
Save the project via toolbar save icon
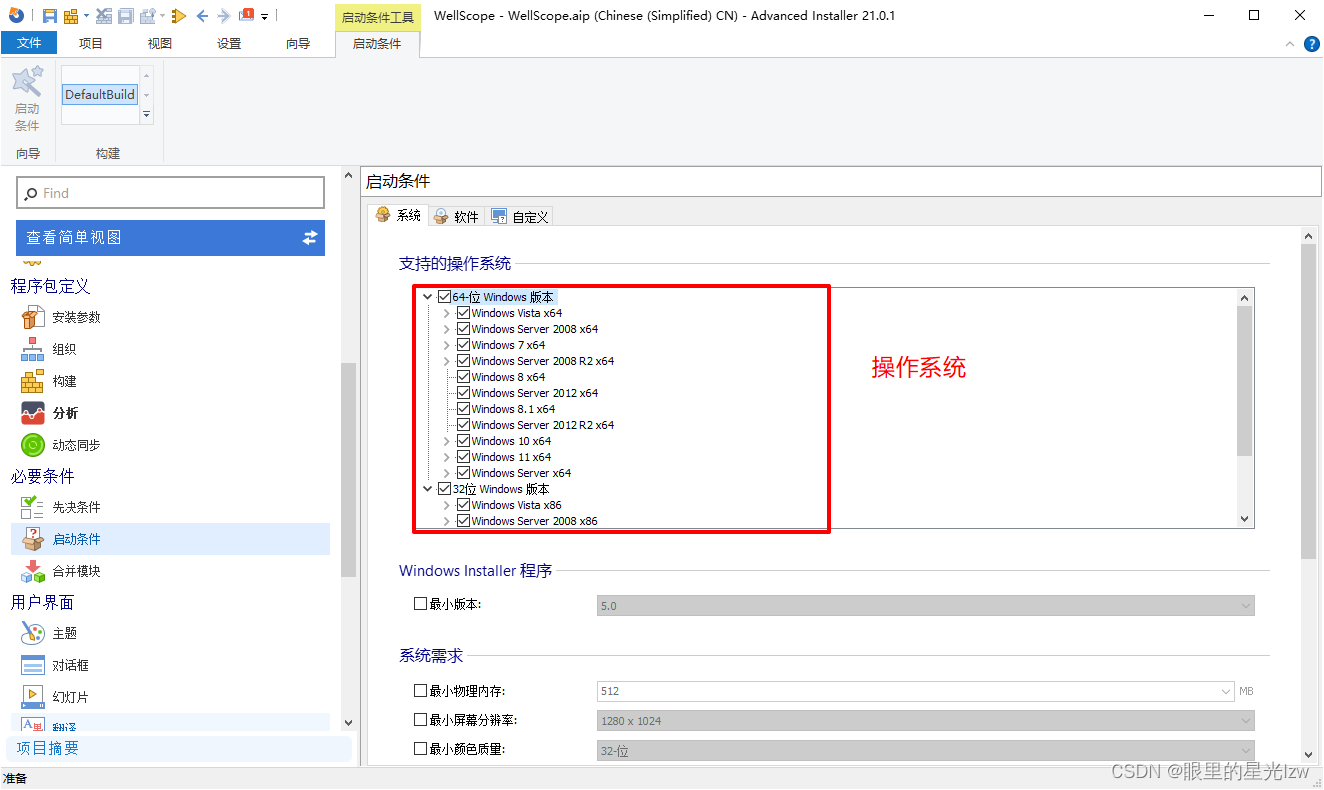coord(50,13)
